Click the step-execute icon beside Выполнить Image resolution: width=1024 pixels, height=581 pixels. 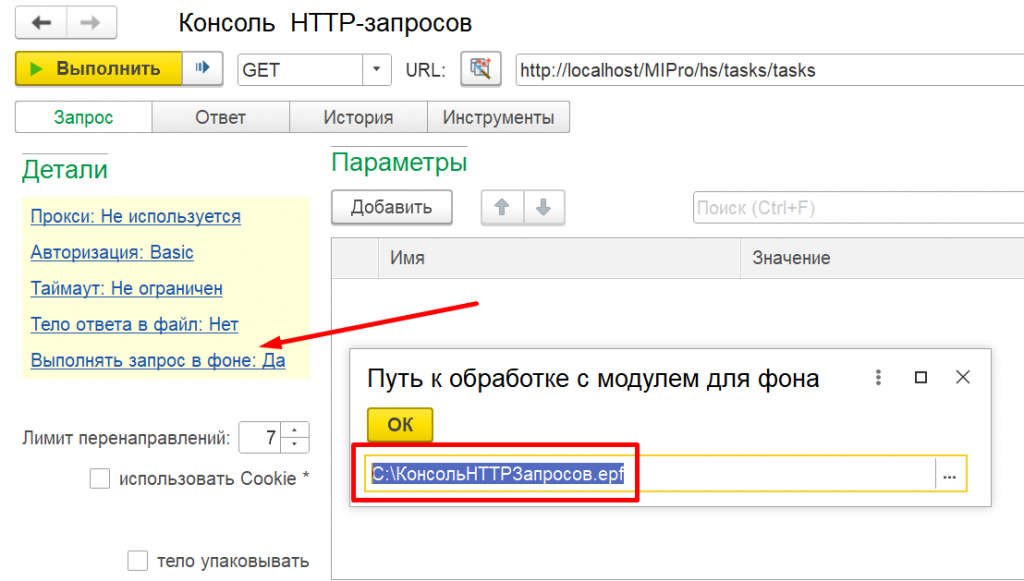coord(202,69)
